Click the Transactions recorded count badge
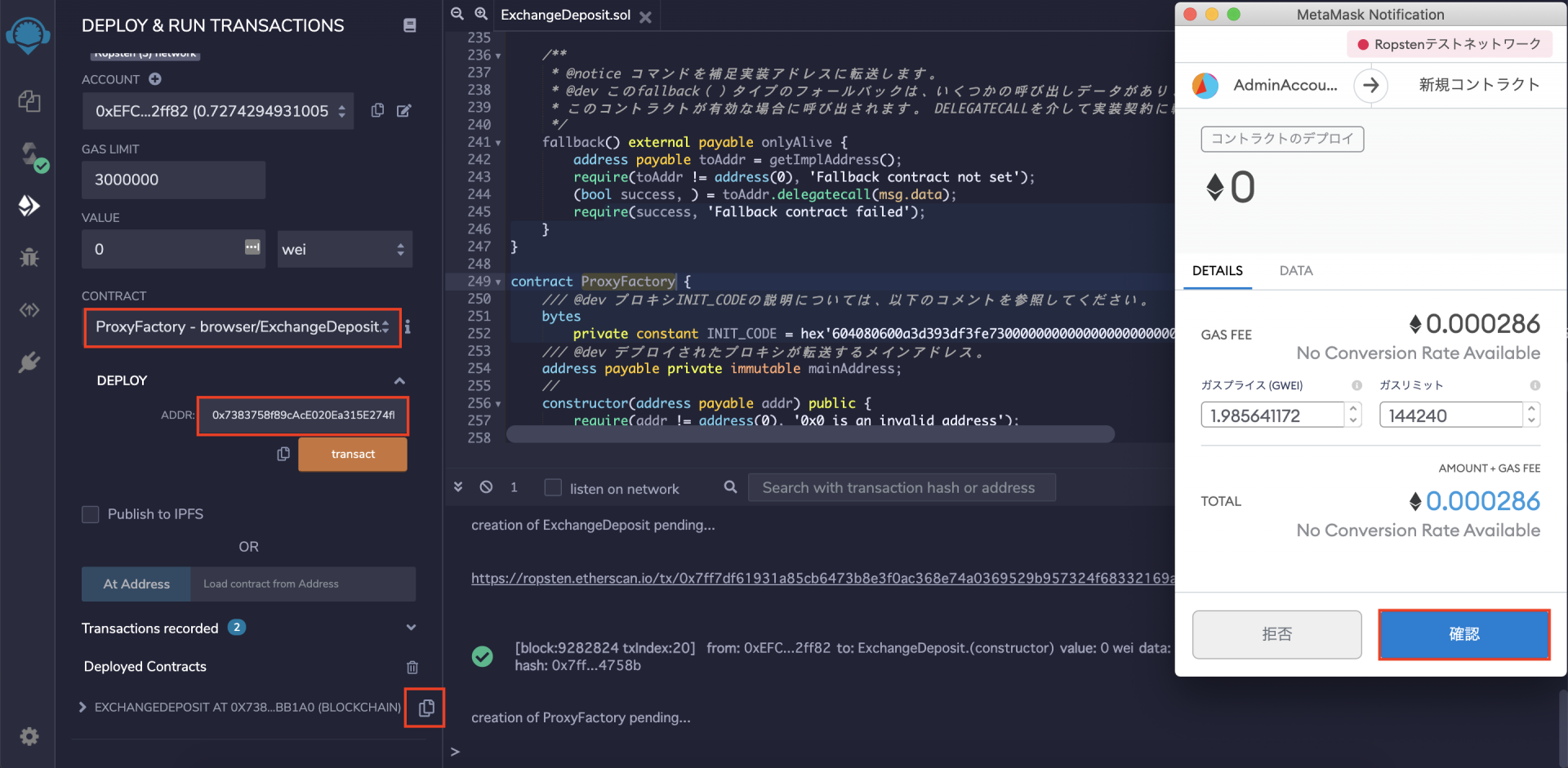The height and width of the screenshot is (768, 1568). click(x=237, y=628)
